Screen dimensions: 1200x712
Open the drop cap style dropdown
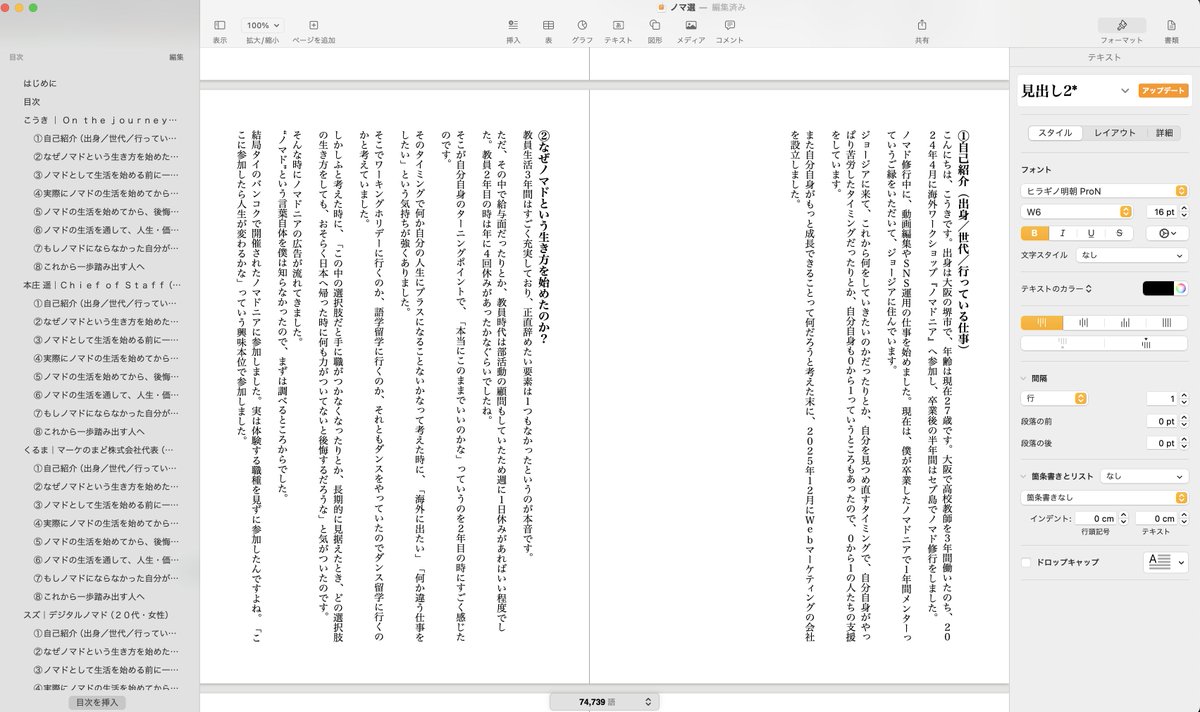[1166, 562]
